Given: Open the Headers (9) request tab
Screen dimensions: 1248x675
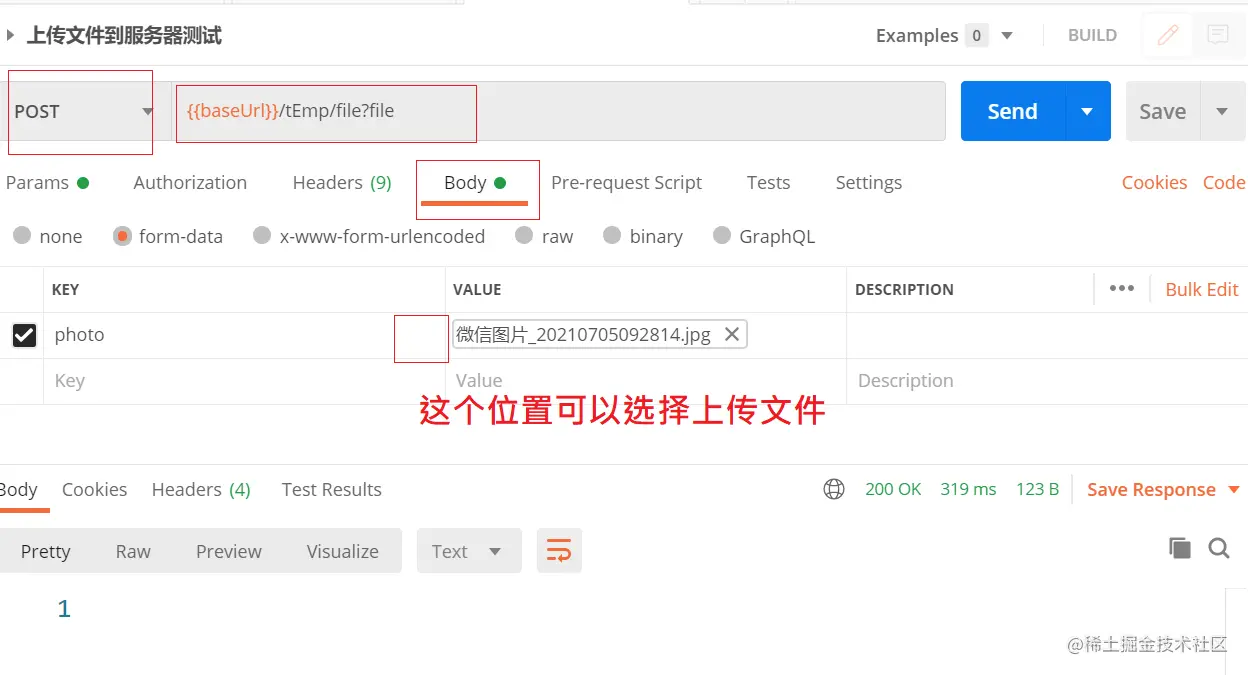Looking at the screenshot, I should (x=342, y=182).
